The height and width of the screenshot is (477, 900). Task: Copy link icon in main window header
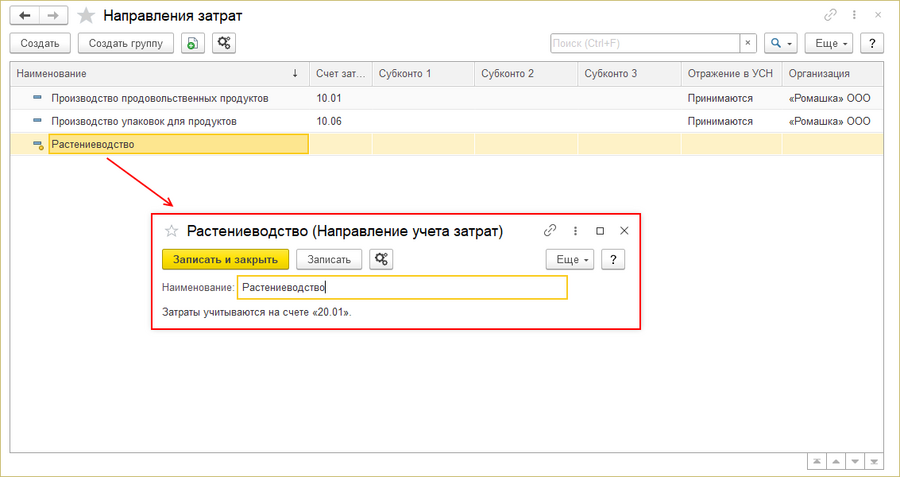tap(830, 15)
